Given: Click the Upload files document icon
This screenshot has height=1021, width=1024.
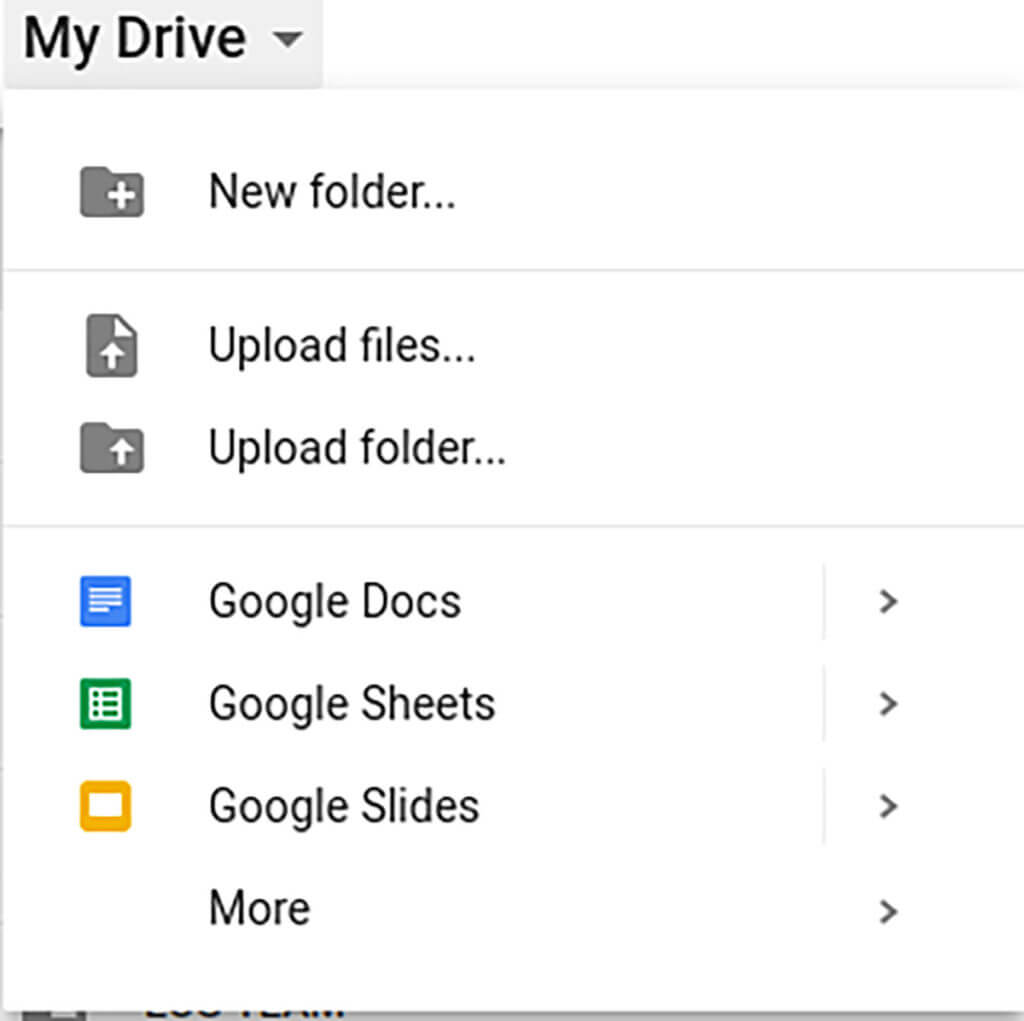Looking at the screenshot, I should [x=112, y=347].
